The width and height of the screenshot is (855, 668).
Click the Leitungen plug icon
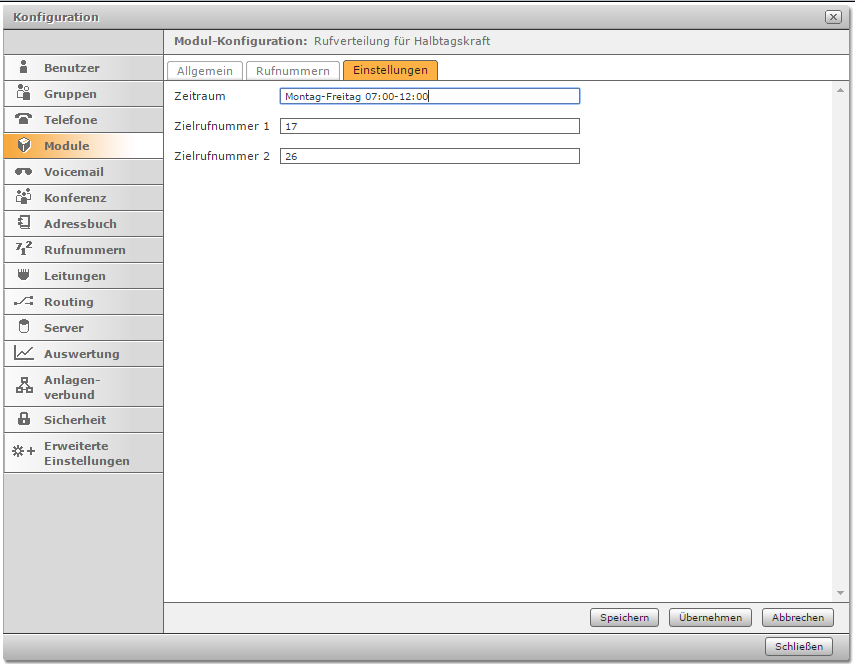(24, 276)
